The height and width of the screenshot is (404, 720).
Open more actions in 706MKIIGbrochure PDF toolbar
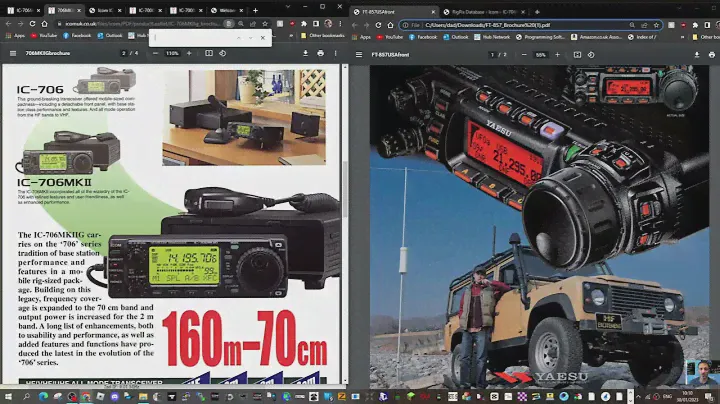pyautogui.click(x=335, y=53)
